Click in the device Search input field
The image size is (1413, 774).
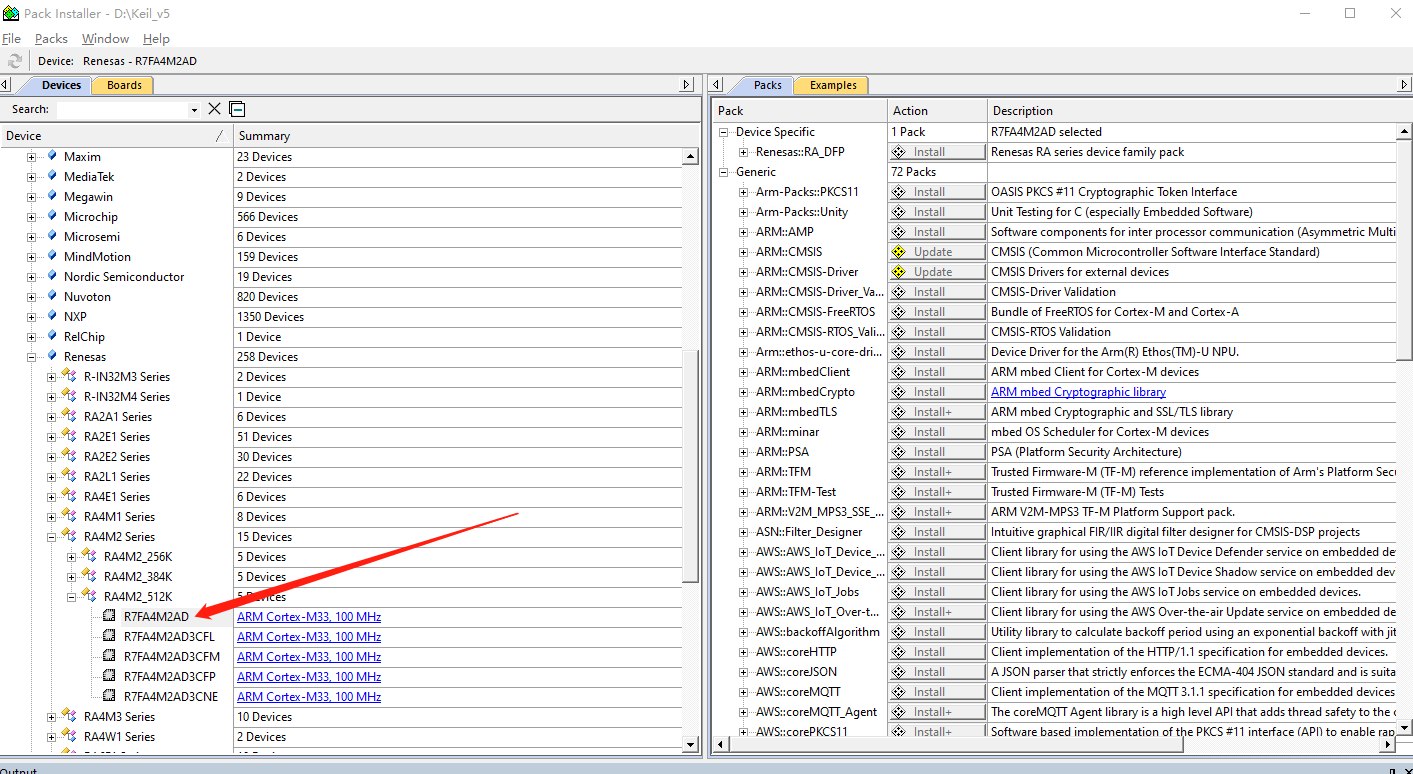click(122, 109)
